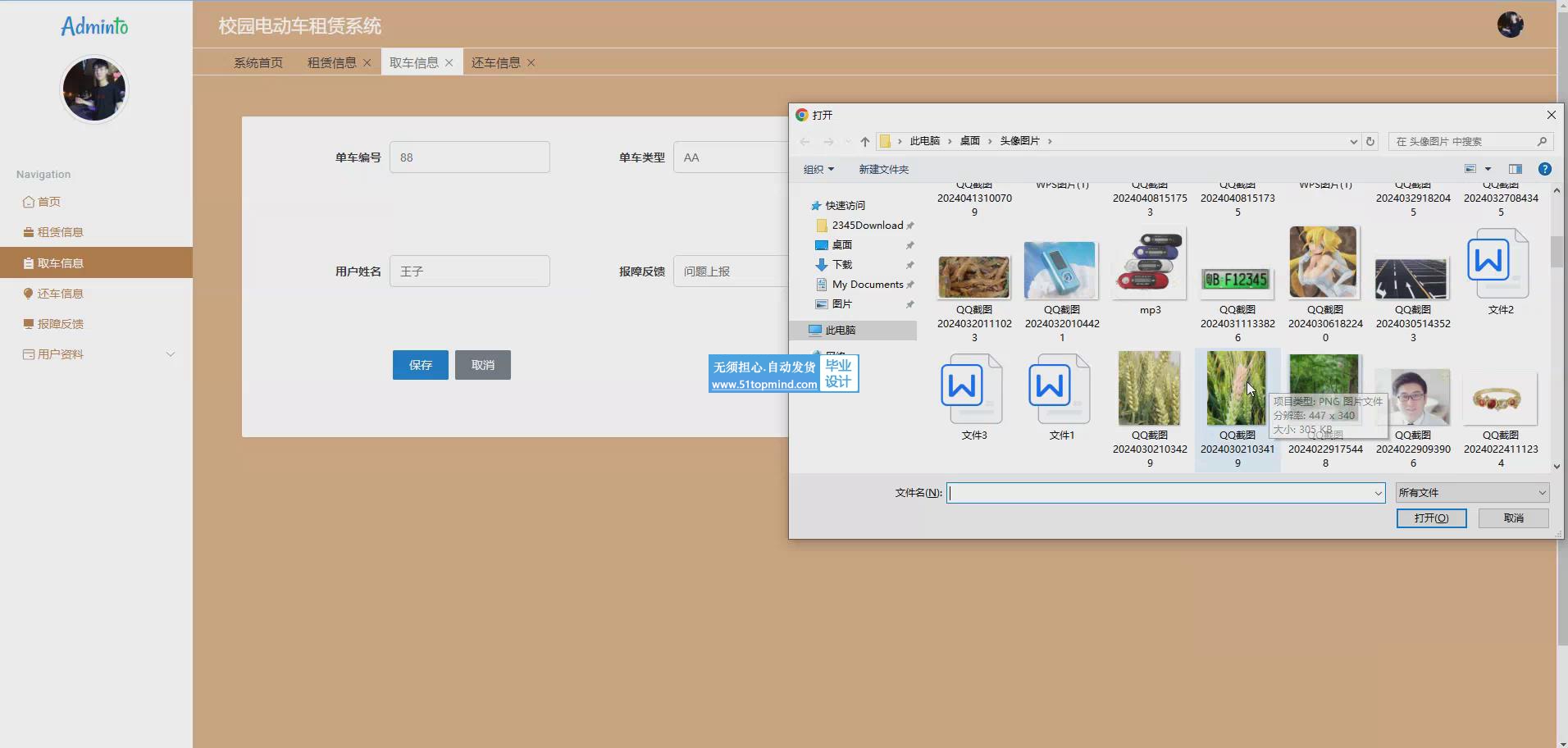Close the 取车信息 tab with its X
Image resolution: width=1568 pixels, height=748 pixels.
[x=449, y=62]
